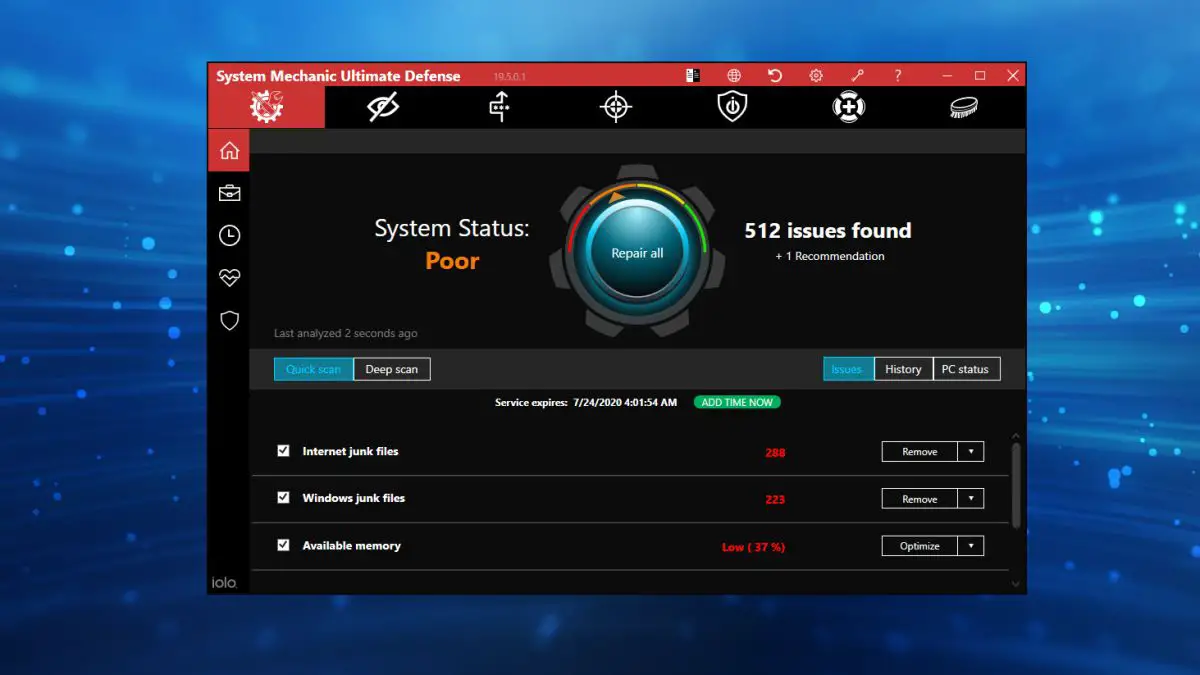Expand dropdown arrow beside Windows junk Remove
The width and height of the screenshot is (1200, 675).
[971, 499]
